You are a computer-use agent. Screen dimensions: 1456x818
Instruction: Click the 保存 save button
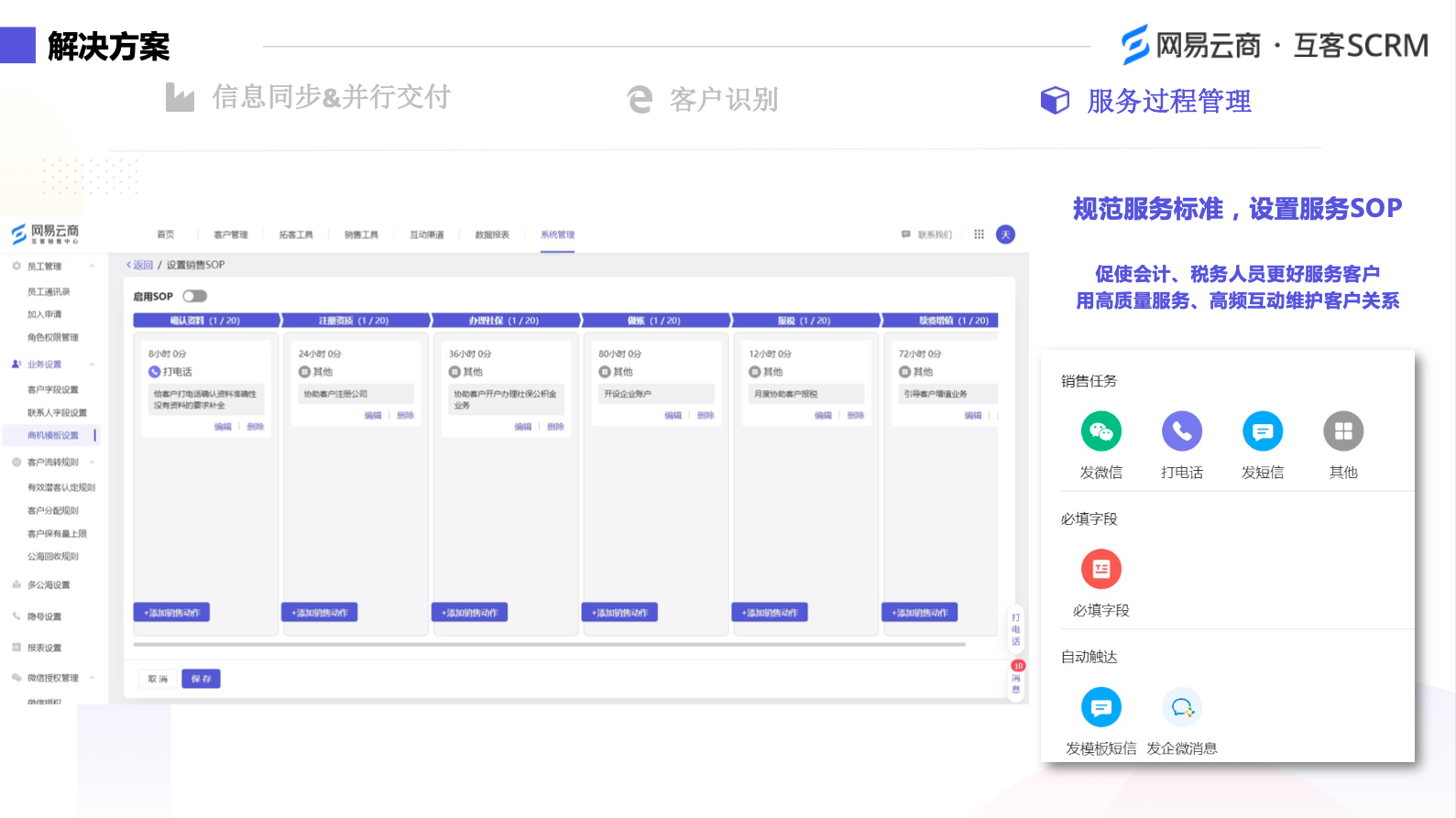[x=201, y=679]
